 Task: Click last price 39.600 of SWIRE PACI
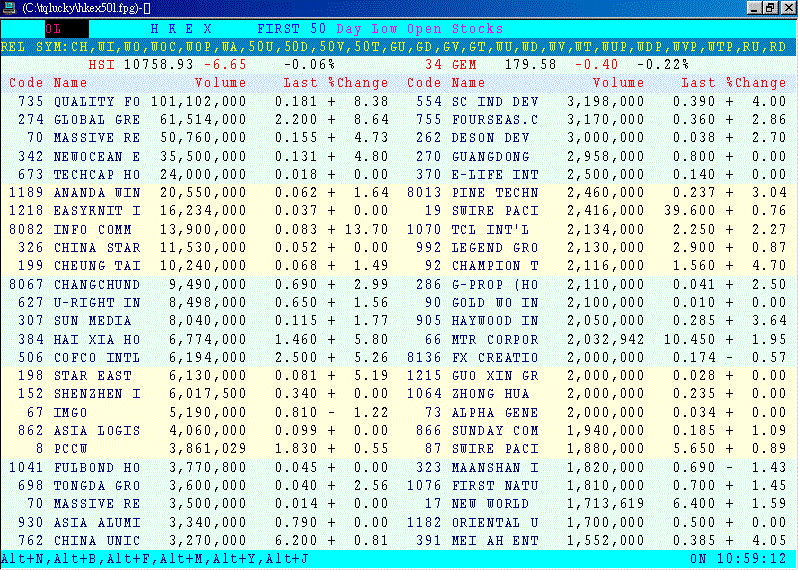point(690,211)
